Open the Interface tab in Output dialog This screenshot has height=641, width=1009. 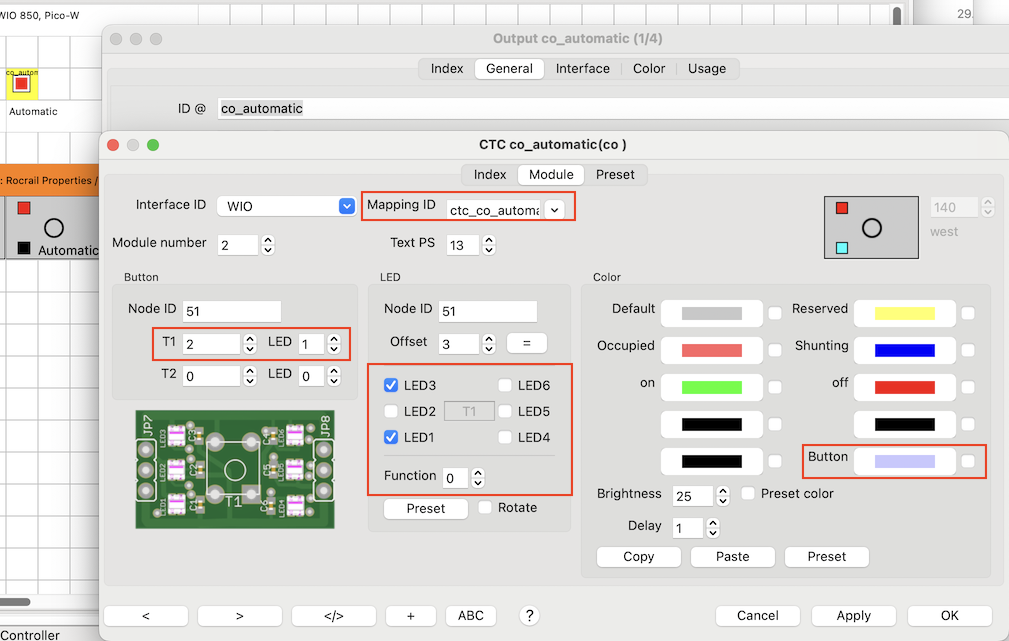(582, 69)
